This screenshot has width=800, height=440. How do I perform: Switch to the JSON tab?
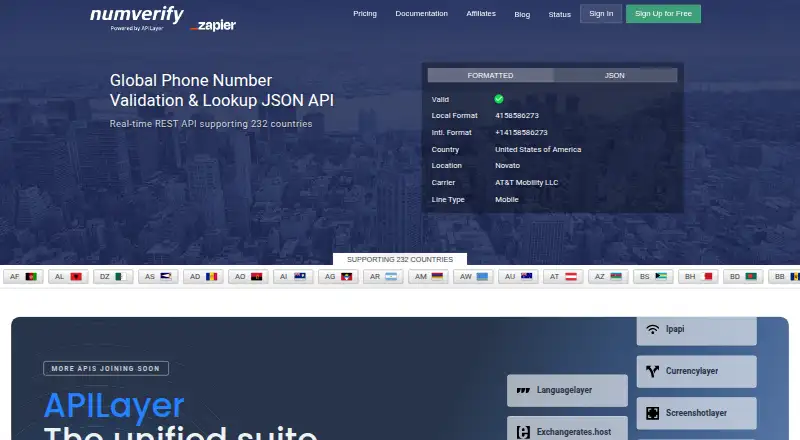615,75
